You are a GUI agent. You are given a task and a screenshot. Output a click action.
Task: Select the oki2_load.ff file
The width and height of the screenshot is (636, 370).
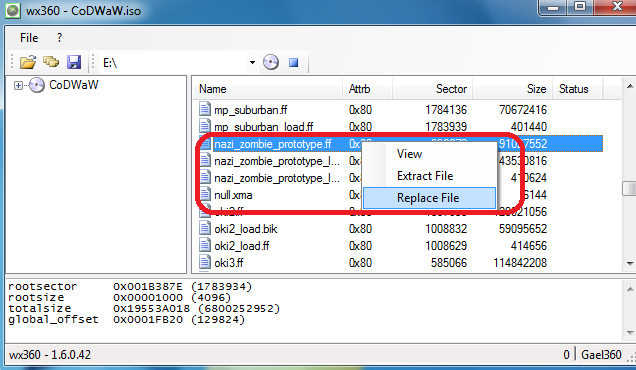pyautogui.click(x=241, y=246)
